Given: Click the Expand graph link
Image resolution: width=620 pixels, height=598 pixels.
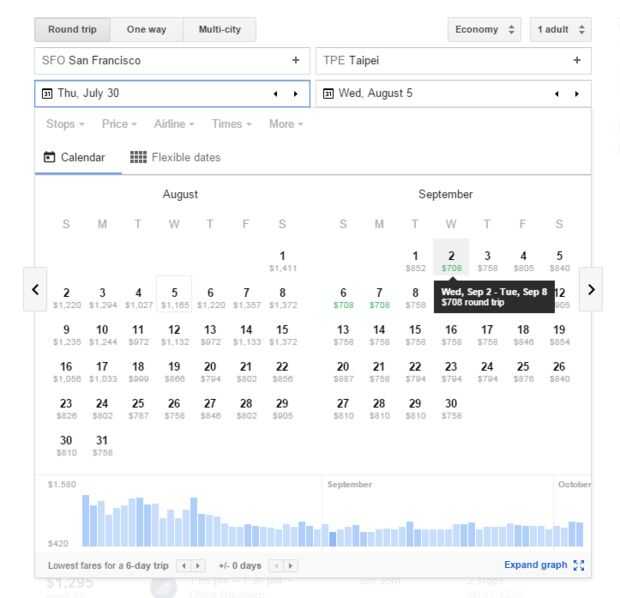Looking at the screenshot, I should click(535, 565).
